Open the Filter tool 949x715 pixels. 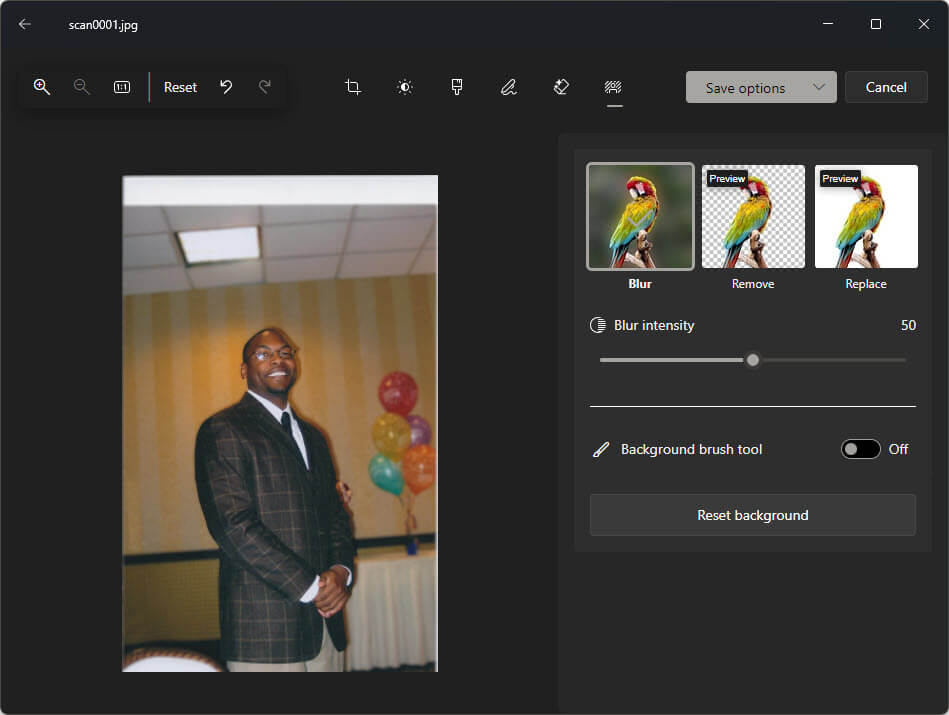pos(457,87)
